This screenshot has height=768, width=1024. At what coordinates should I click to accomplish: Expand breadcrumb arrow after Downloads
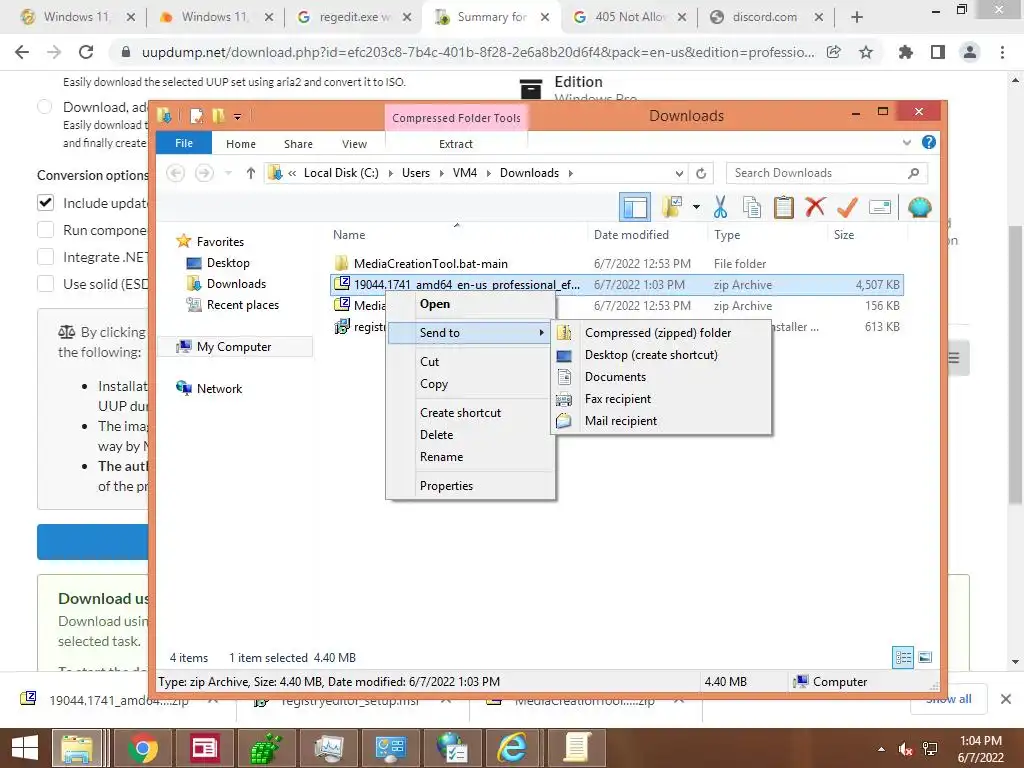pyautogui.click(x=571, y=173)
